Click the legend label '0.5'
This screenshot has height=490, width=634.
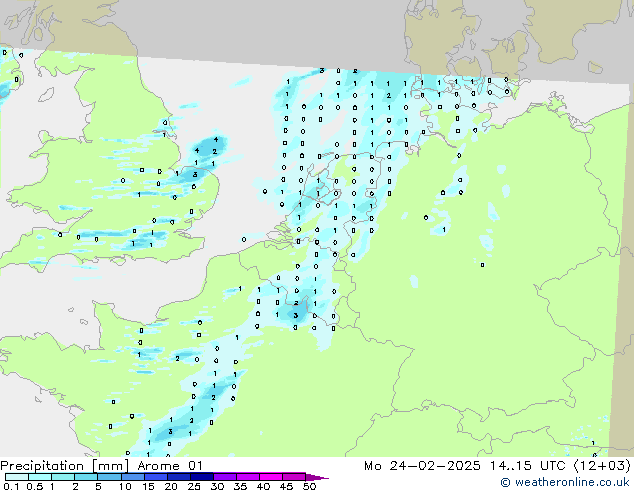(35, 486)
